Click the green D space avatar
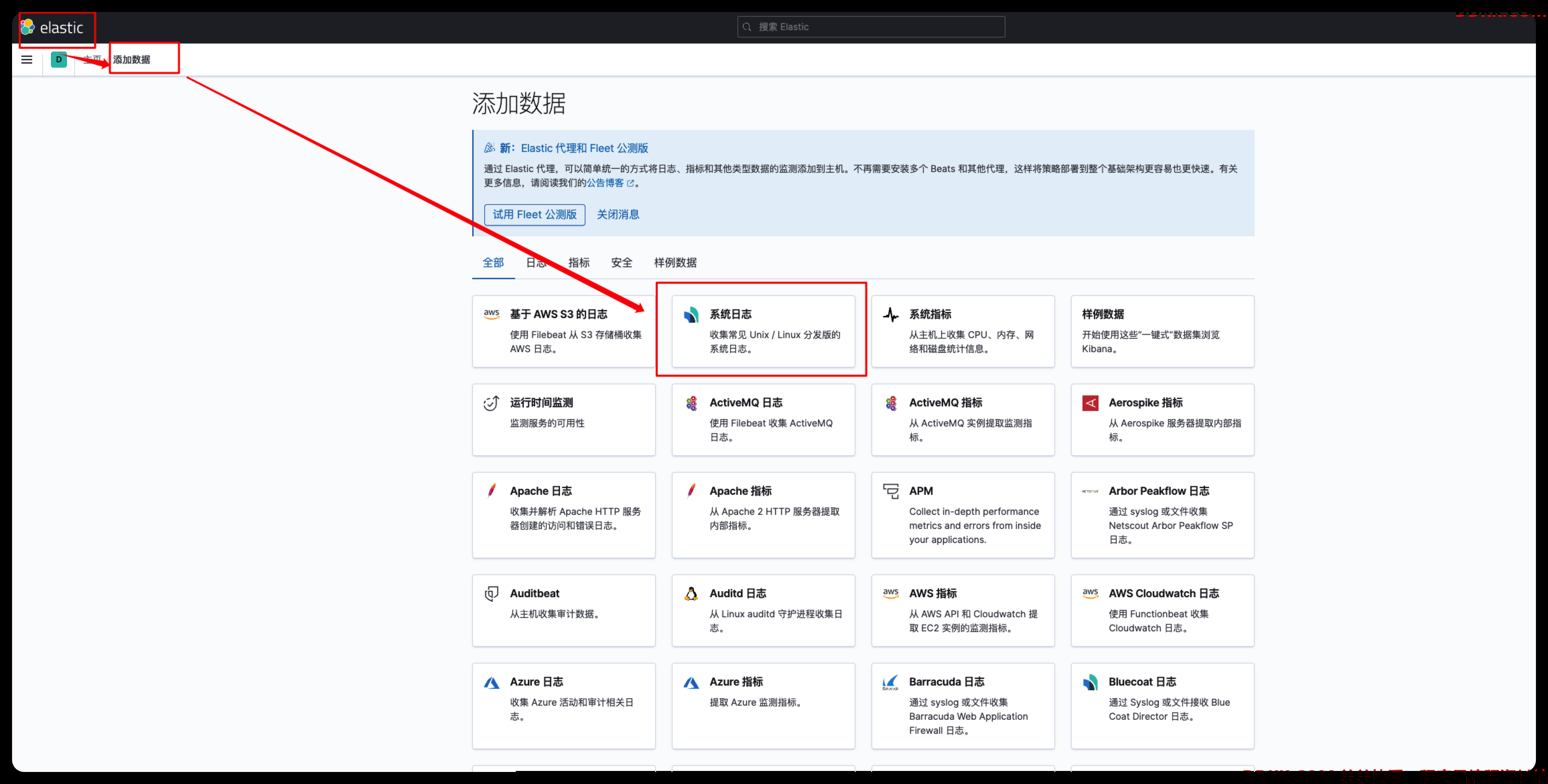This screenshot has height=784, width=1548. (59, 60)
